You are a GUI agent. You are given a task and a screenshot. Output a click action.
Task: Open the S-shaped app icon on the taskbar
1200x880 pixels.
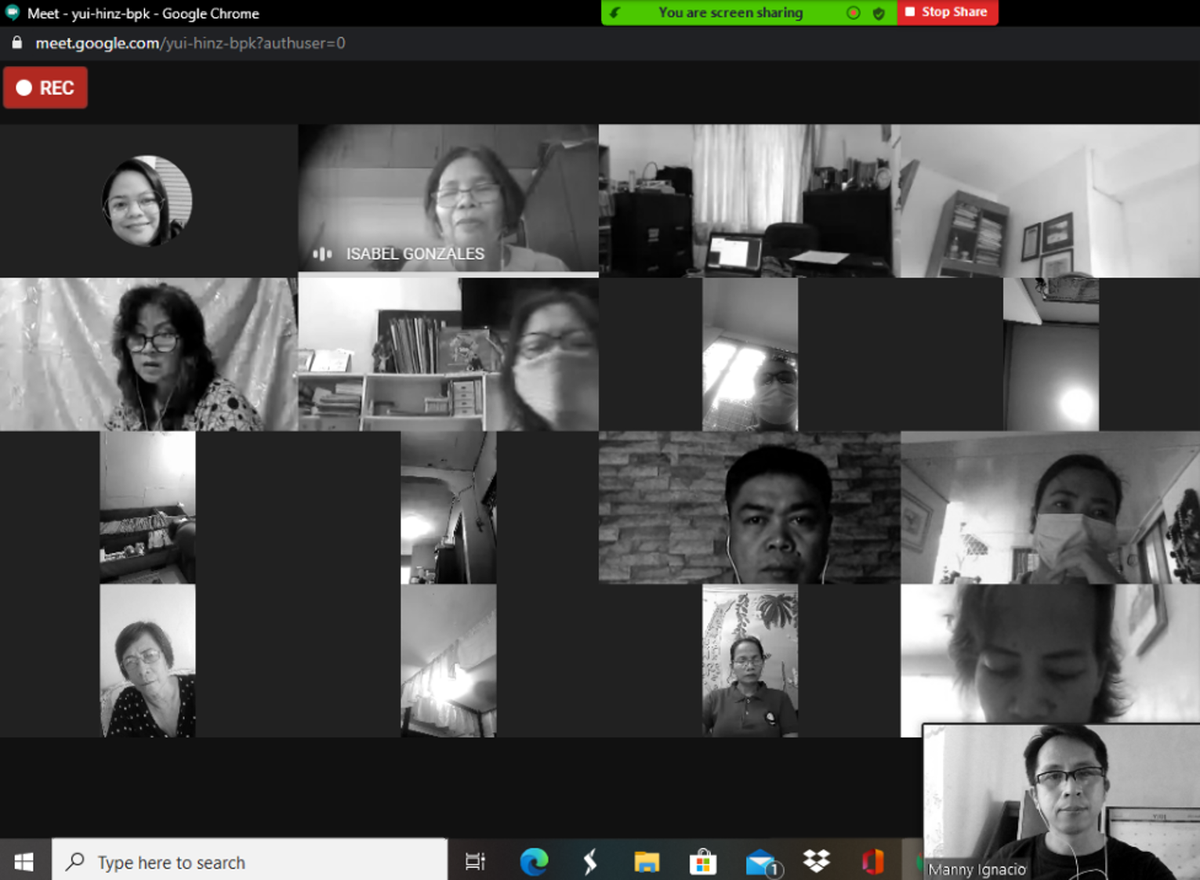pos(590,861)
